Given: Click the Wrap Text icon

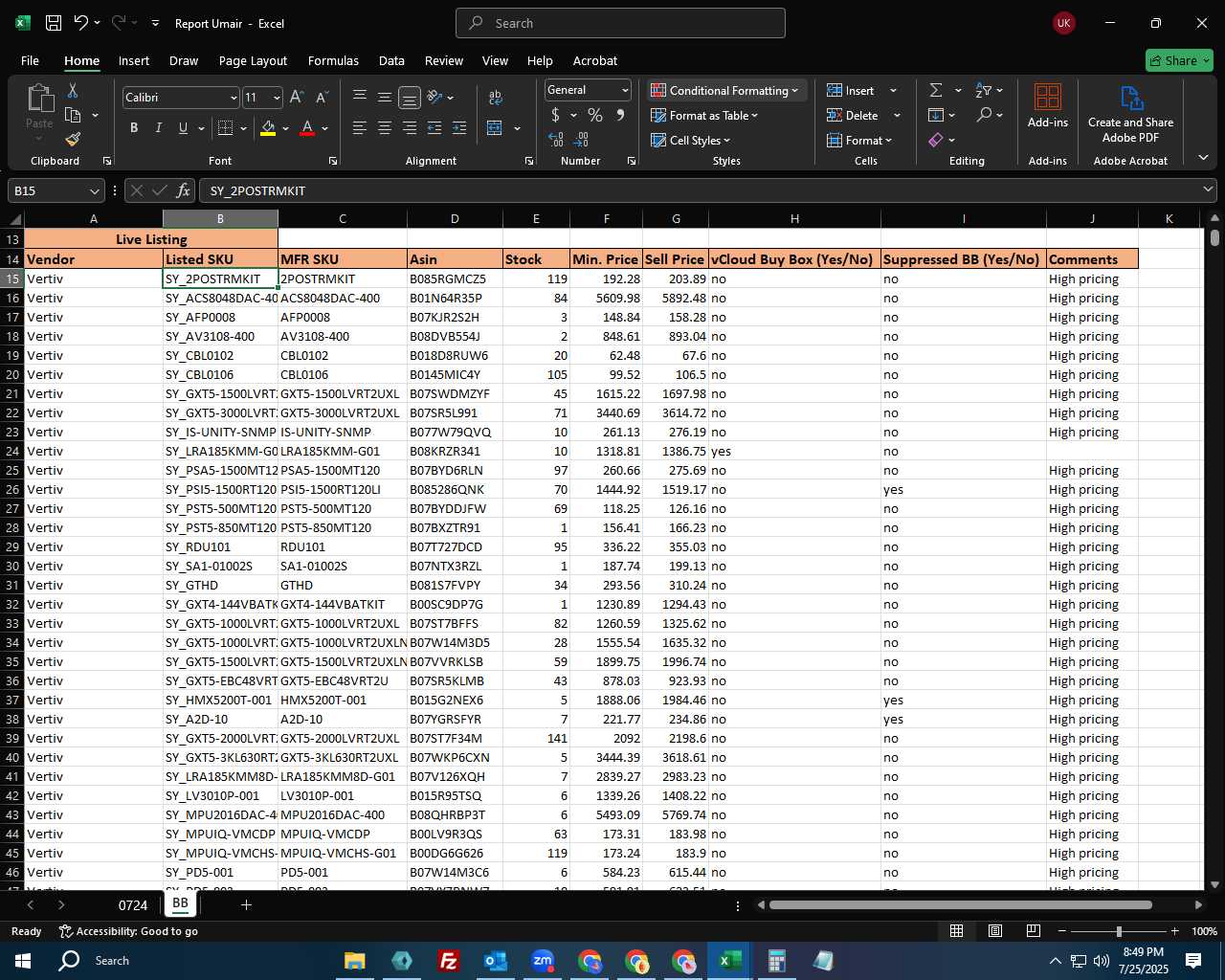Looking at the screenshot, I should [x=496, y=98].
